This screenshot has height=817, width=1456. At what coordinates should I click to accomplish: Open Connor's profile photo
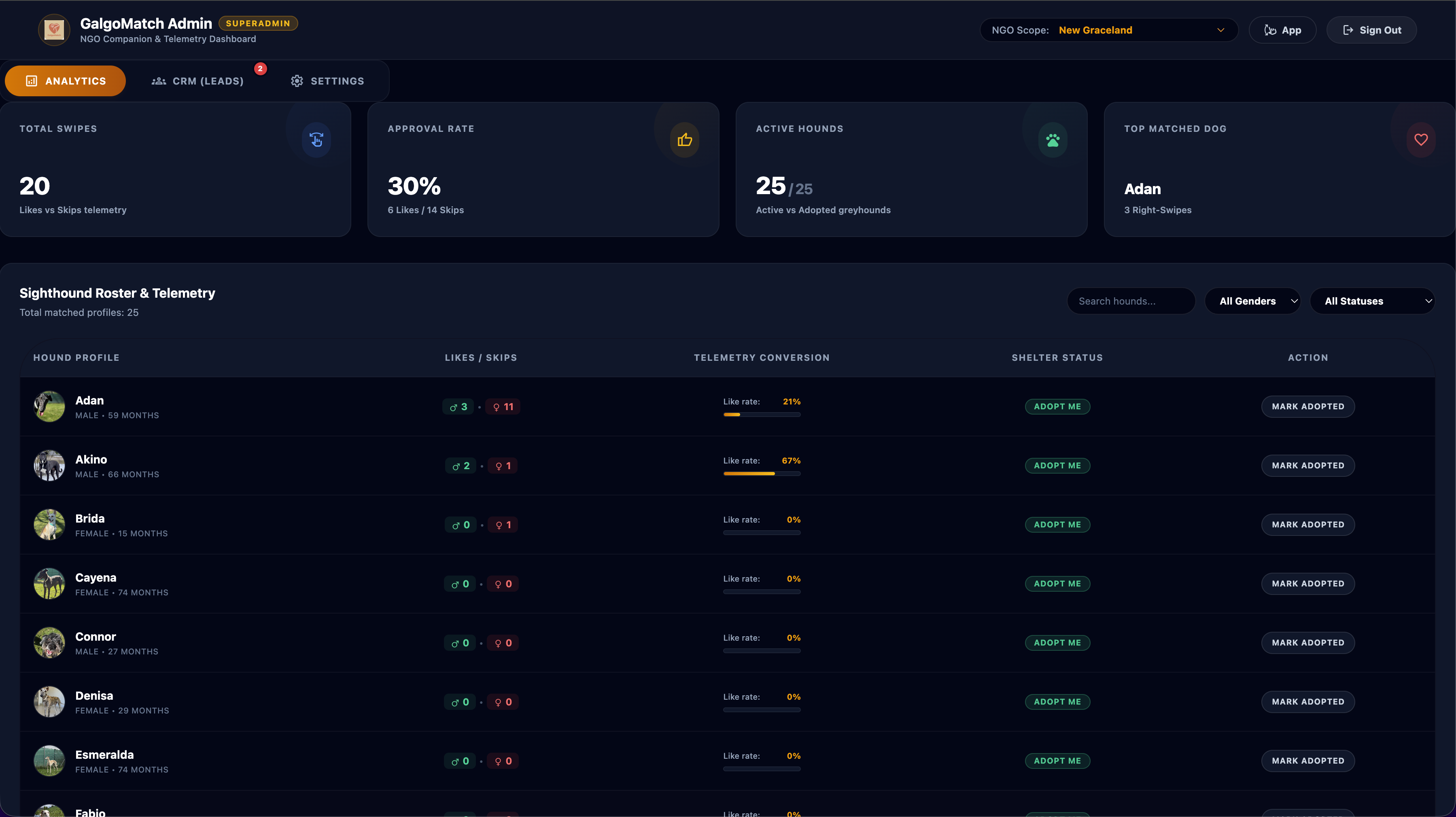click(49, 643)
